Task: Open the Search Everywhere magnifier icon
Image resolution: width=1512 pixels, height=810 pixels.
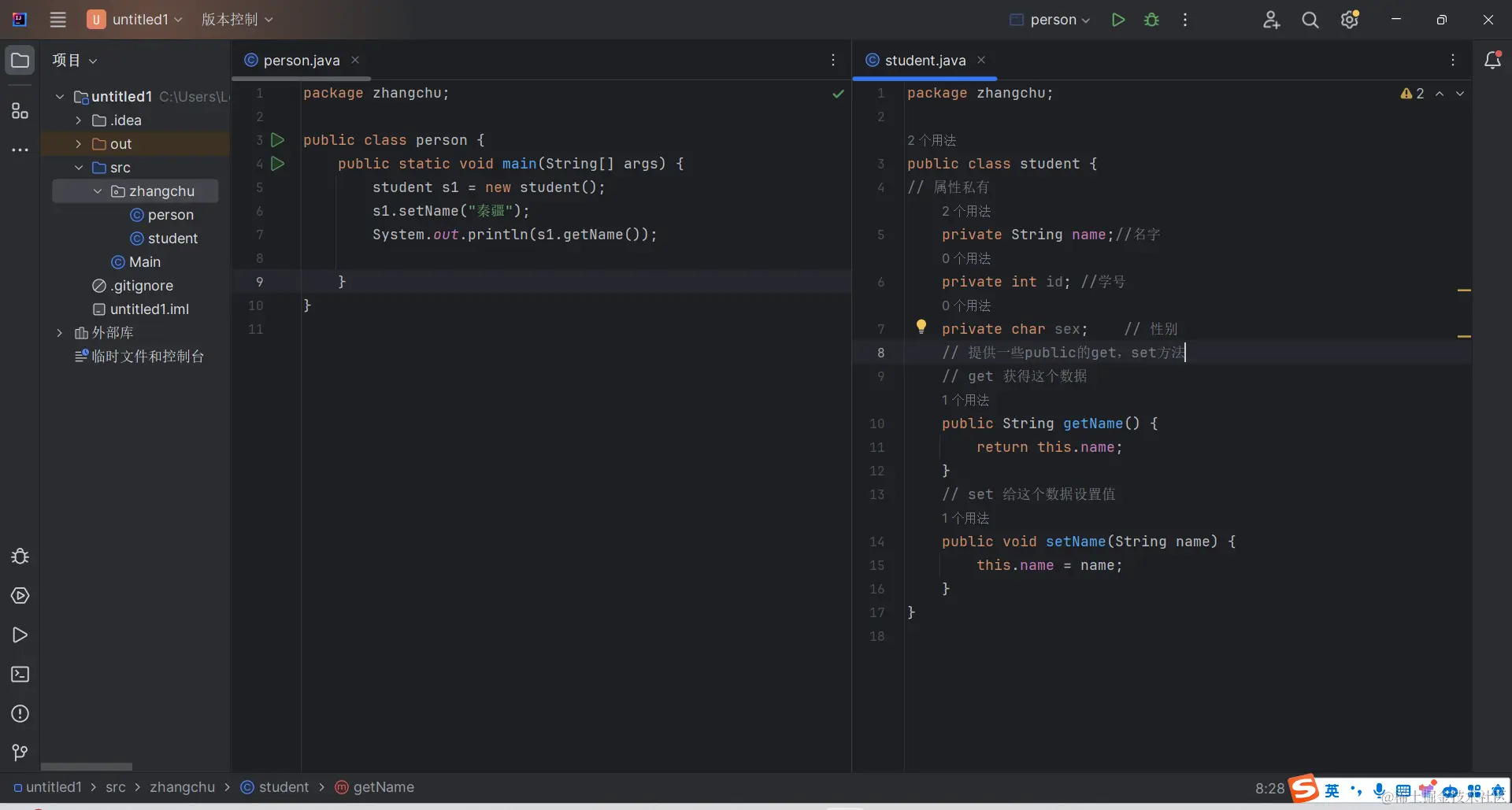Action: pos(1310,20)
